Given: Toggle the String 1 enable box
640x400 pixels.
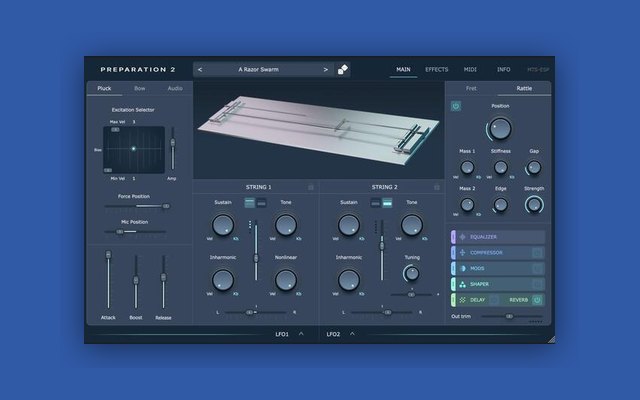Looking at the screenshot, I should 311,187.
